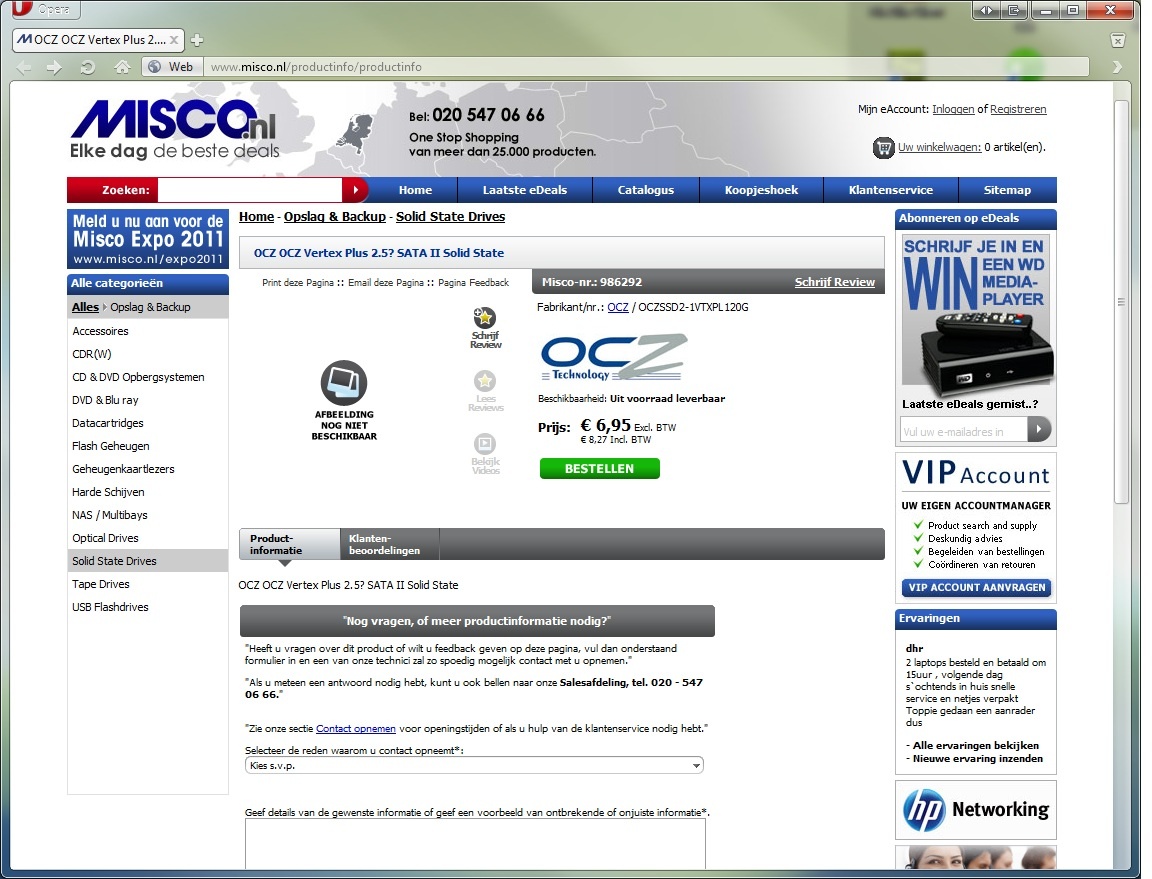
Task: Select NAS / Multibays category
Action: pos(110,515)
